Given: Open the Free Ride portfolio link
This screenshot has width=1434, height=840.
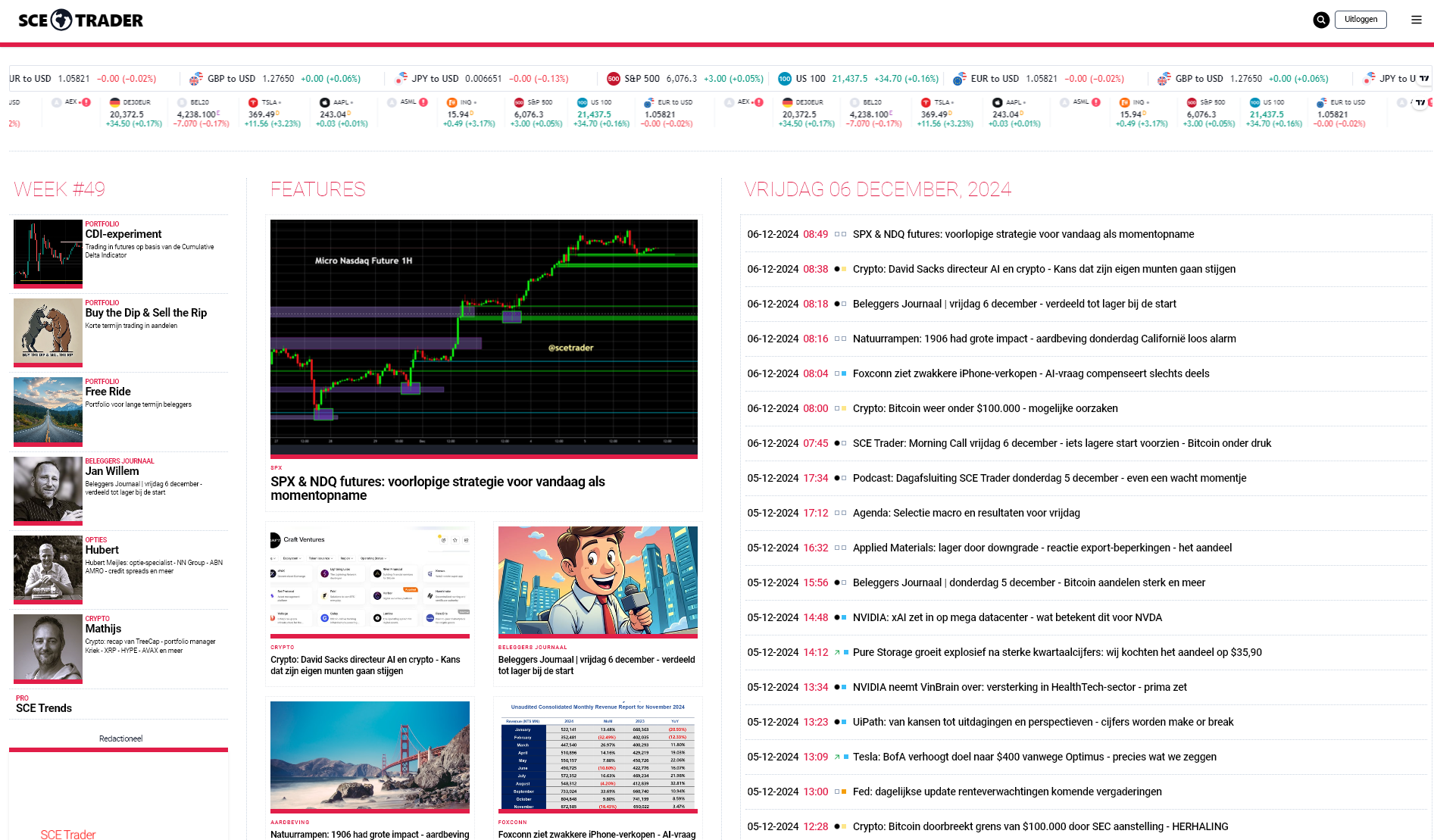Looking at the screenshot, I should tap(108, 392).
